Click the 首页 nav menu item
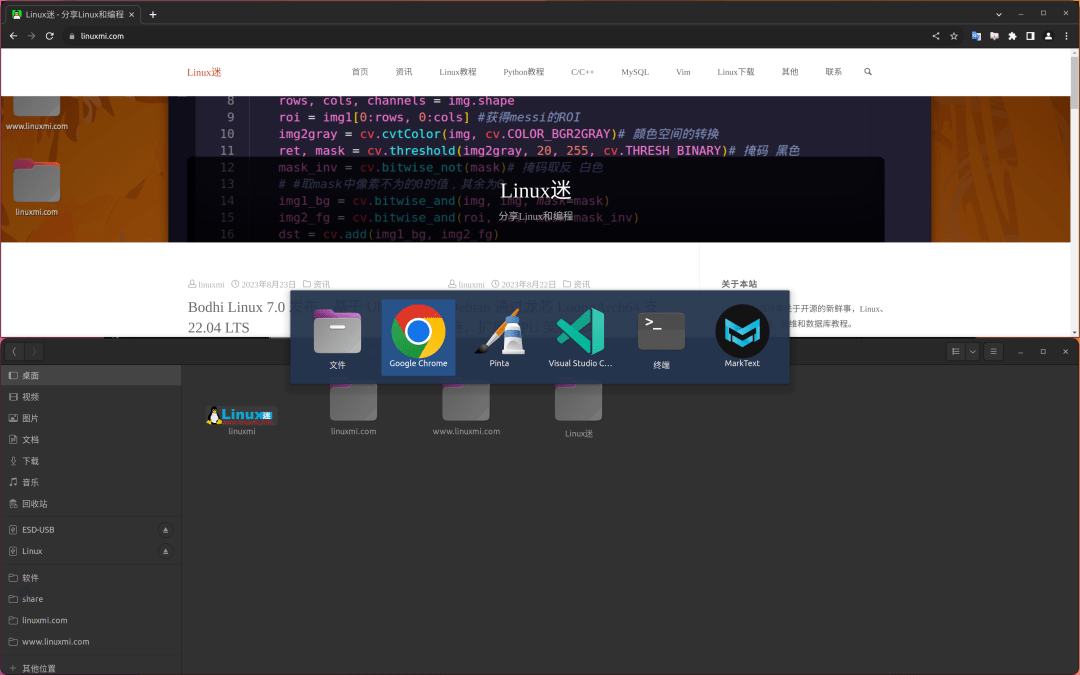Screen dimensions: 1080x675 tap(360, 72)
